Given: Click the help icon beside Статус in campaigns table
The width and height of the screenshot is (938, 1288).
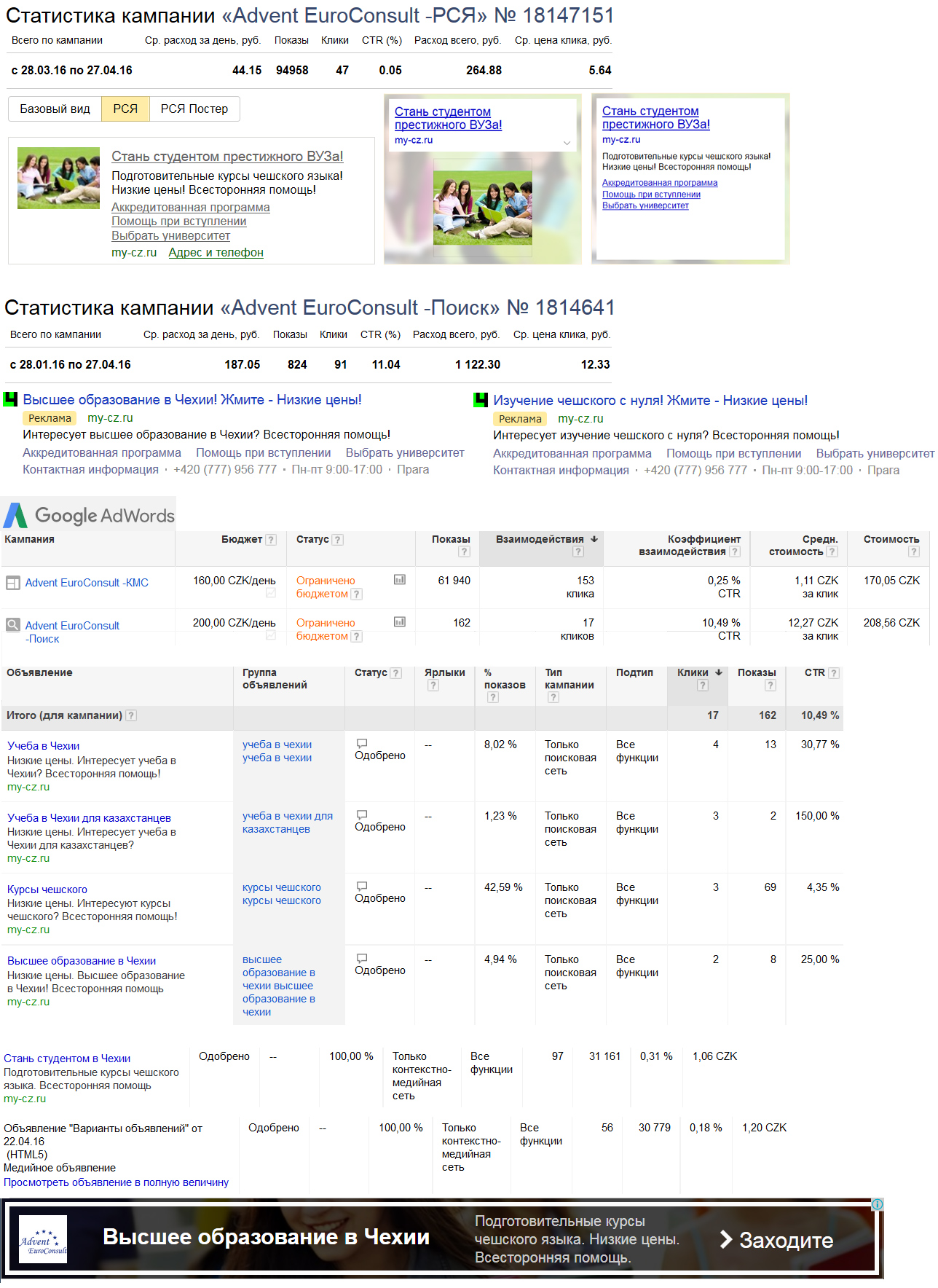Looking at the screenshot, I should 338,540.
